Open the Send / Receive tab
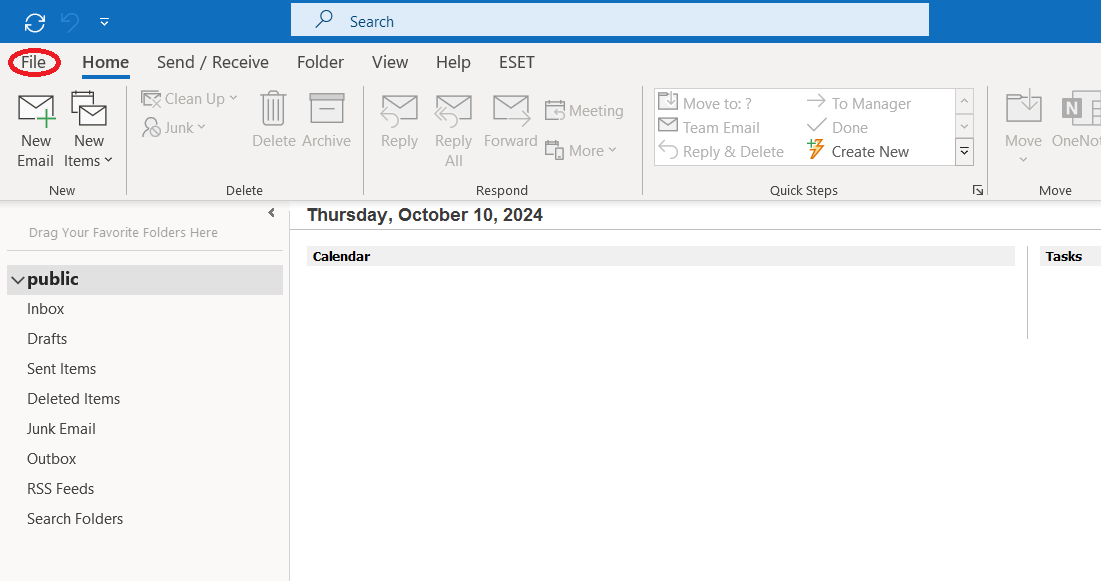 pyautogui.click(x=213, y=63)
